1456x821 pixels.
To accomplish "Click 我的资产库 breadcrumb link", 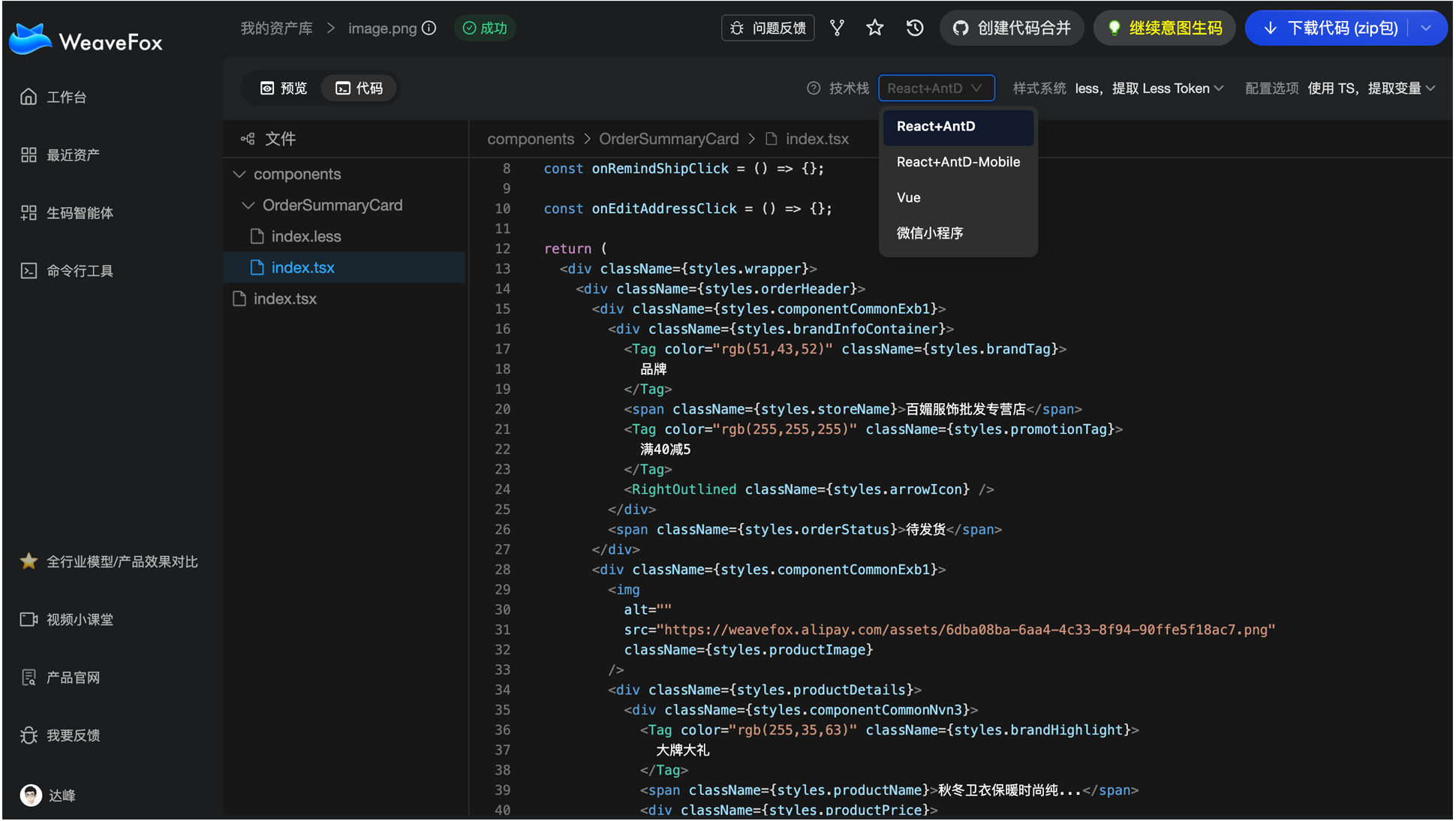I will pos(276,28).
